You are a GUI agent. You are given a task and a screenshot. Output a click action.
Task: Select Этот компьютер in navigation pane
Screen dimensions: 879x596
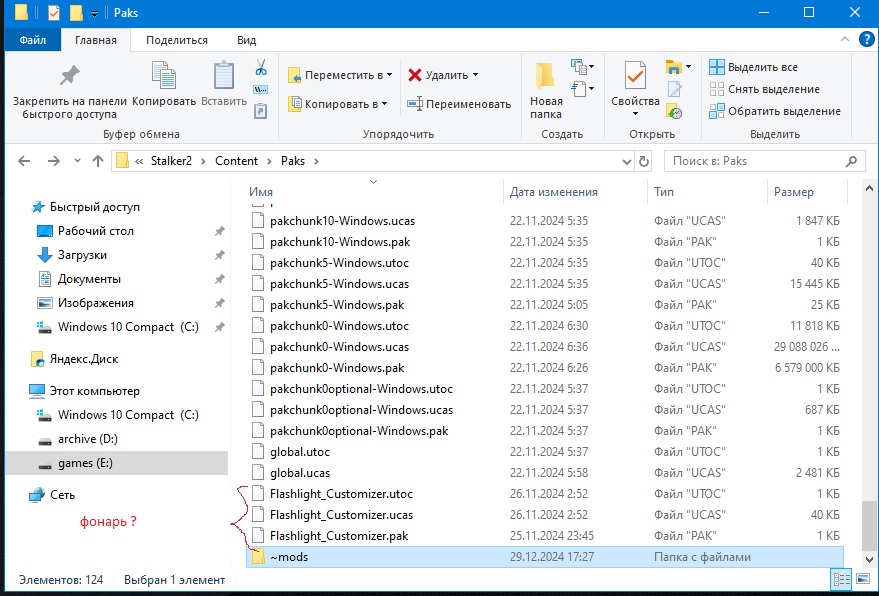(x=95, y=391)
